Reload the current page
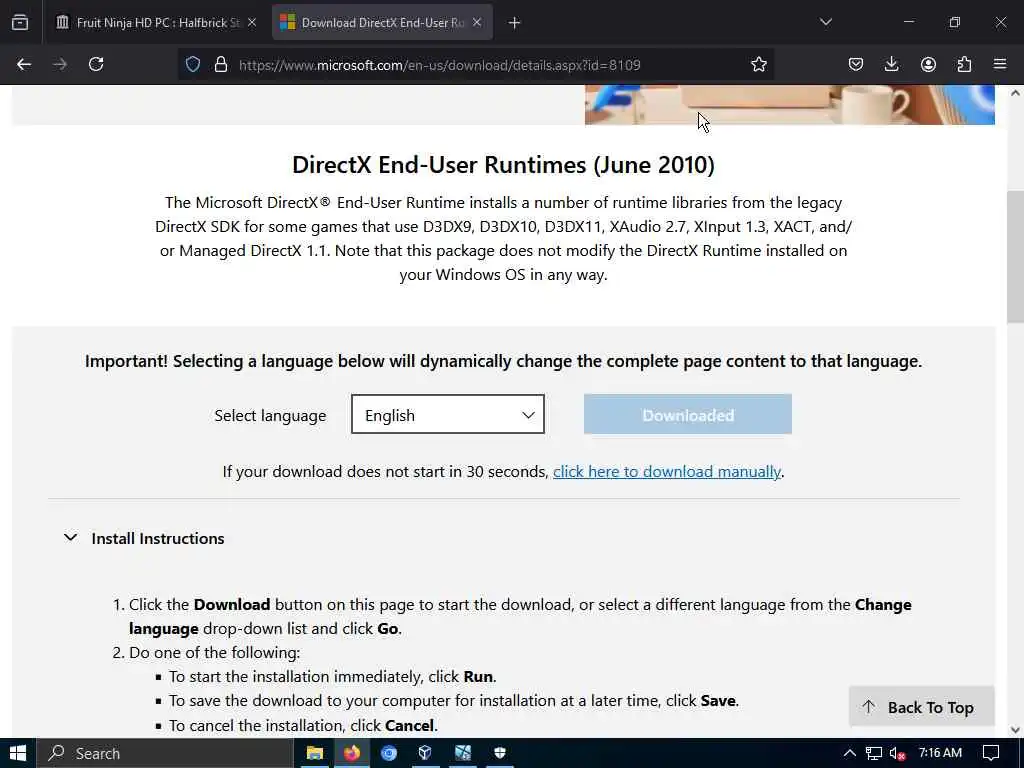This screenshot has height=768, width=1024. [96, 64]
